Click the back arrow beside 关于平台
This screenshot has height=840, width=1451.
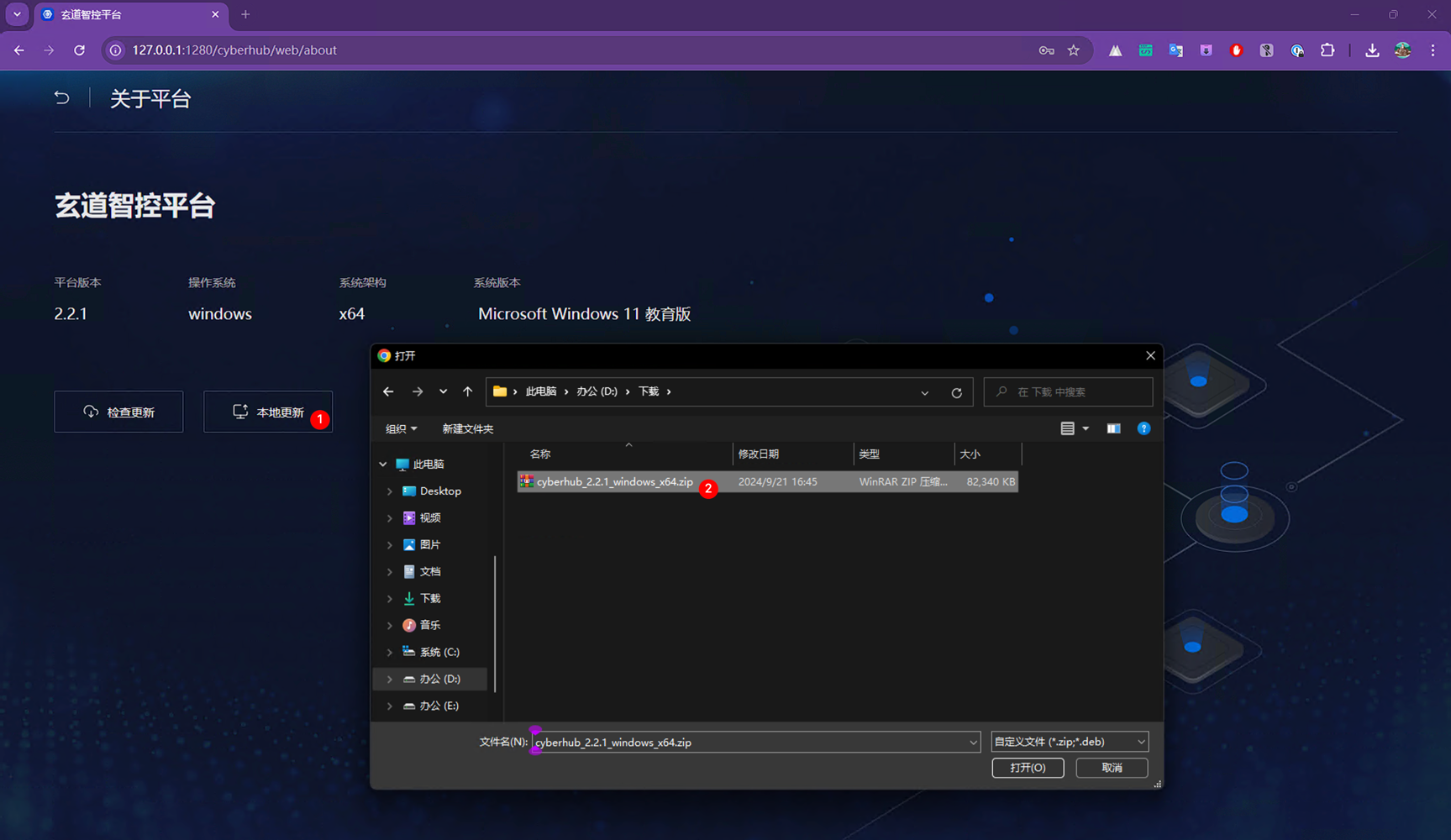[61, 97]
